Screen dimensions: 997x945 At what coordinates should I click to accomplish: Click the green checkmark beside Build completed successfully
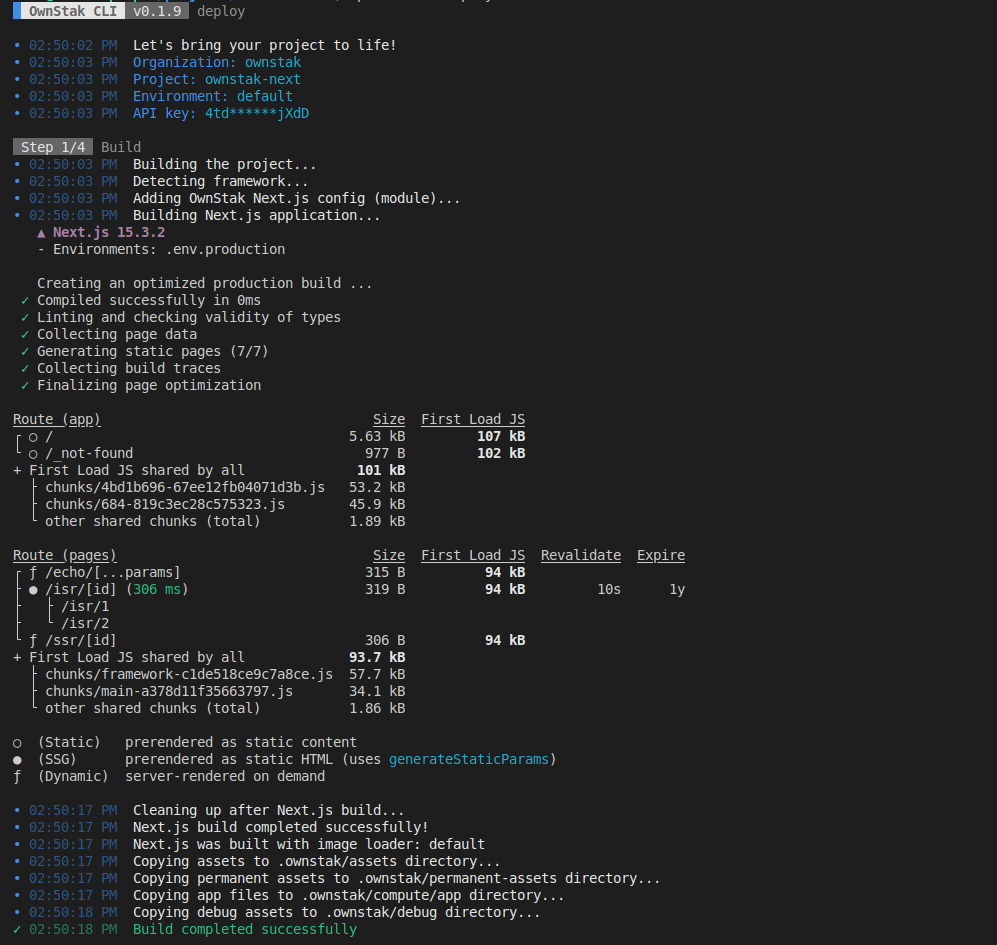coord(17,929)
